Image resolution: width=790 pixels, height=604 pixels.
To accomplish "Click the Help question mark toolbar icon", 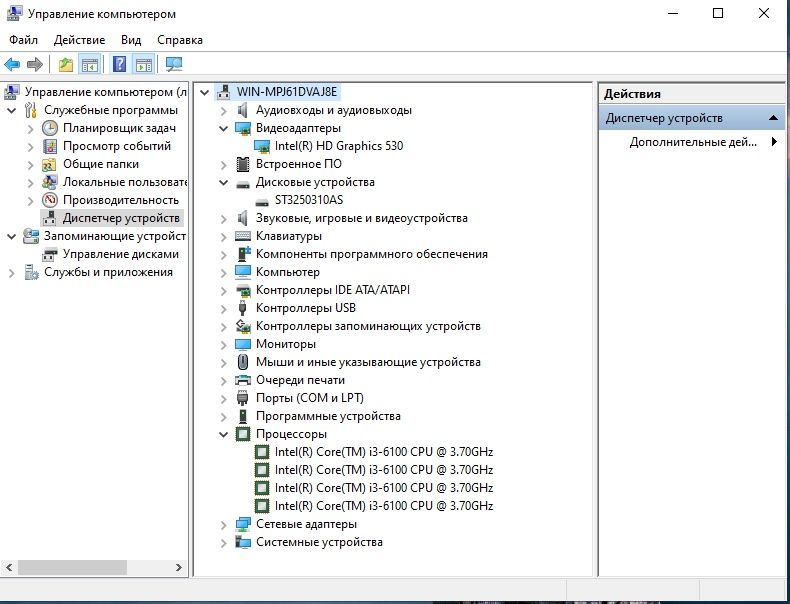I will coord(119,64).
